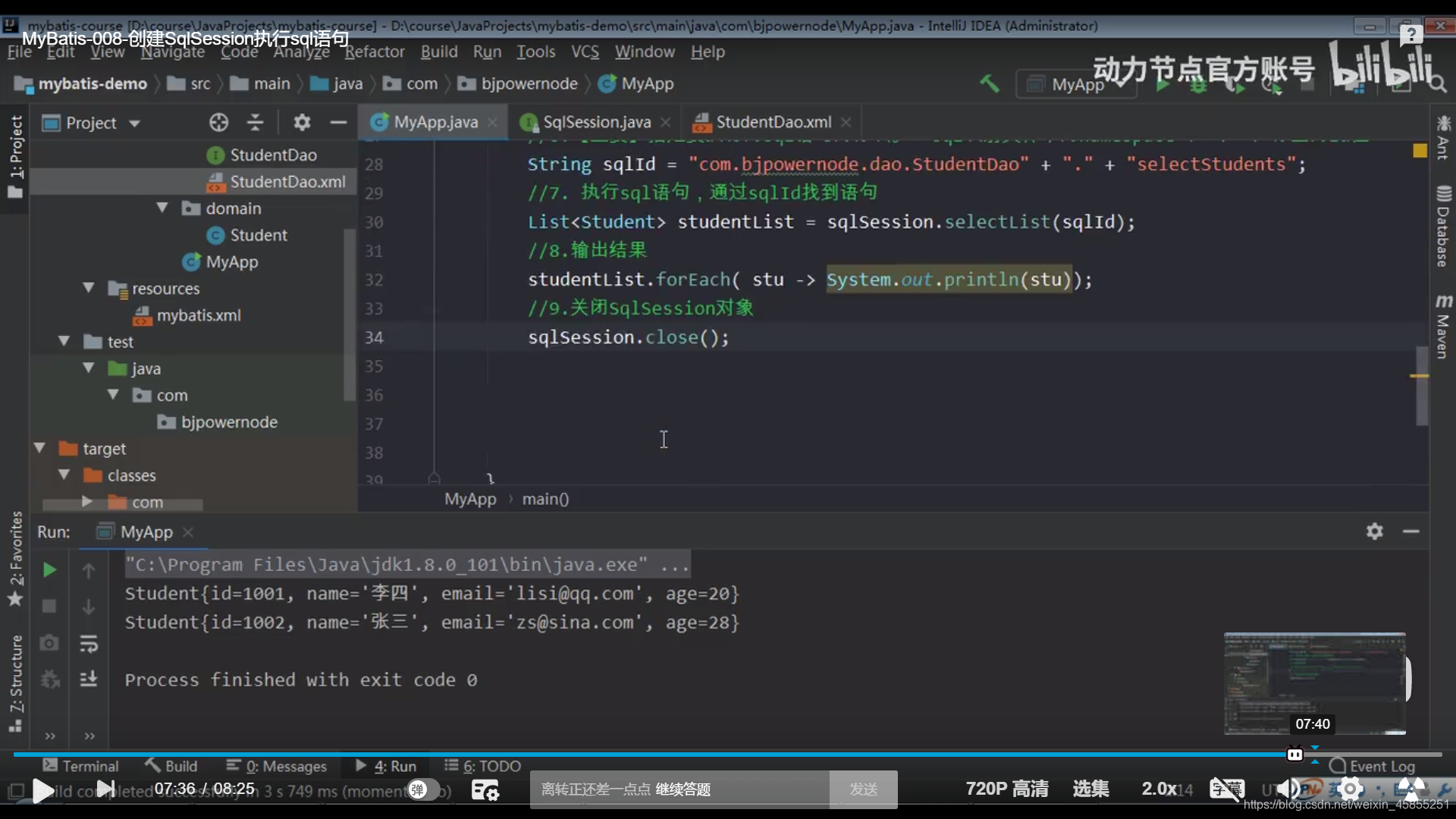
Task: Hide the Project panel with minus icon
Action: click(338, 122)
